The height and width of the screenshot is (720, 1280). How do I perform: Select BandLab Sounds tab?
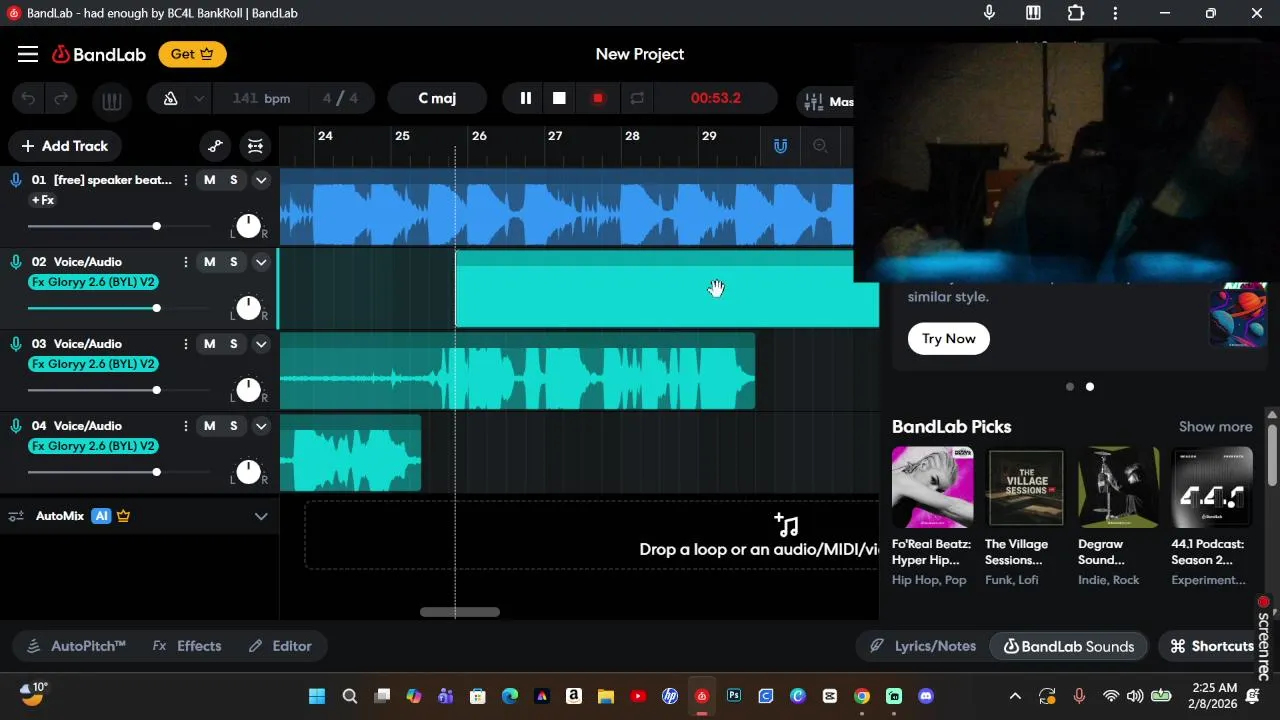click(x=1069, y=646)
